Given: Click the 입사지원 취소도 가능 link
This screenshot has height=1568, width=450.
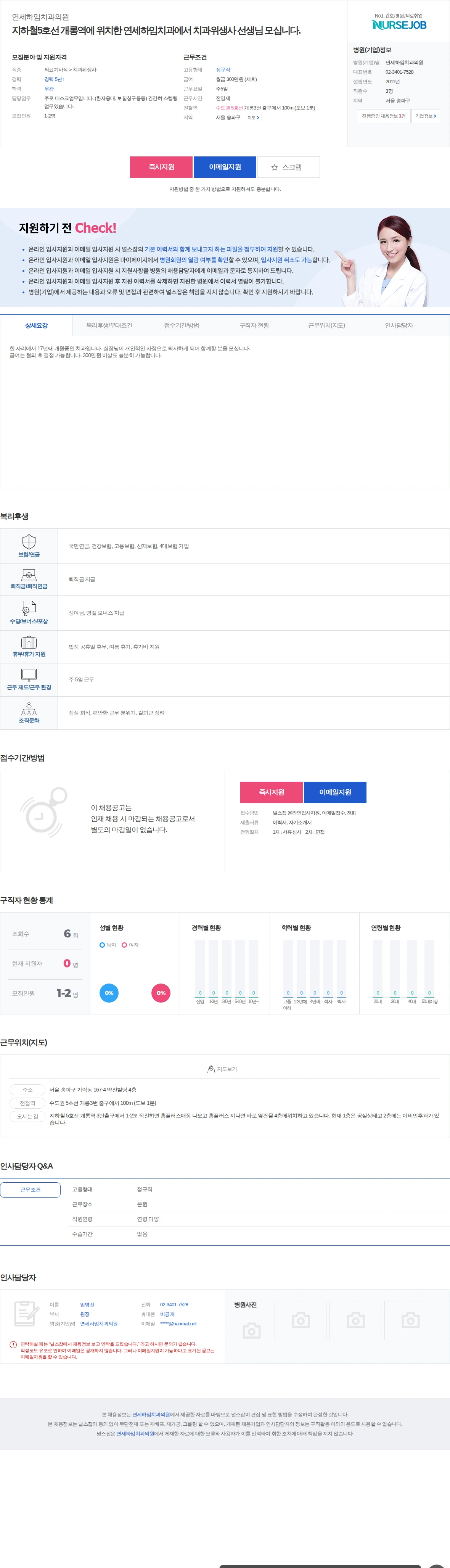Looking at the screenshot, I should tap(286, 260).
